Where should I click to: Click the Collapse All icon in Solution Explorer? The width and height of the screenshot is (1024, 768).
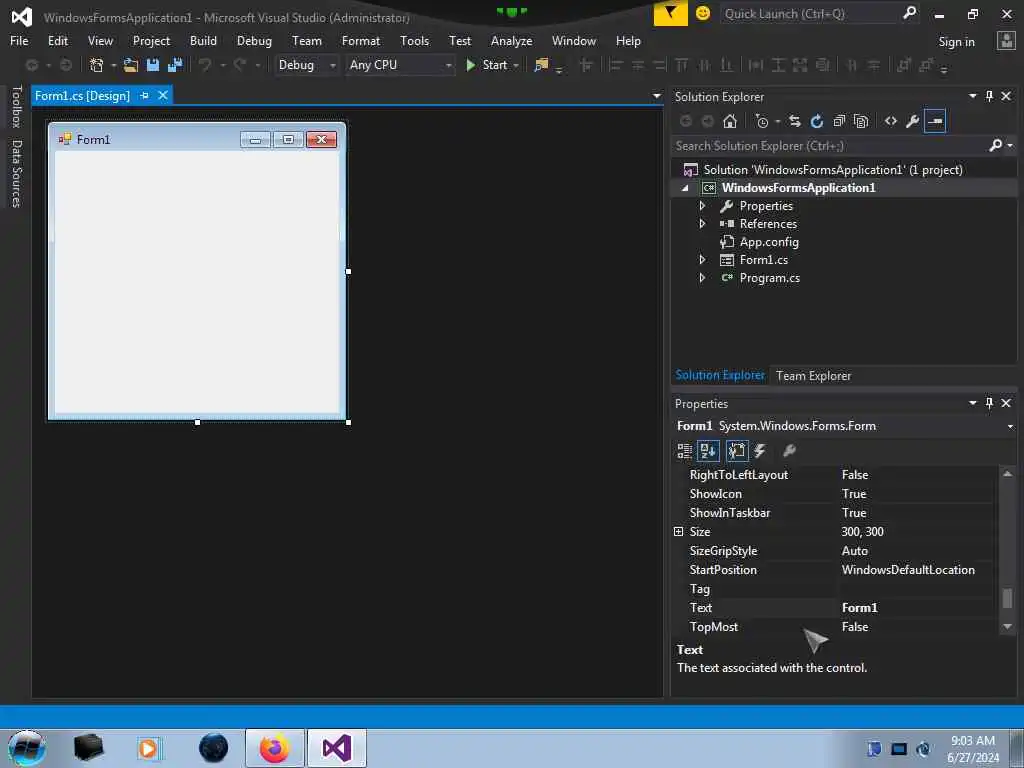pos(839,121)
